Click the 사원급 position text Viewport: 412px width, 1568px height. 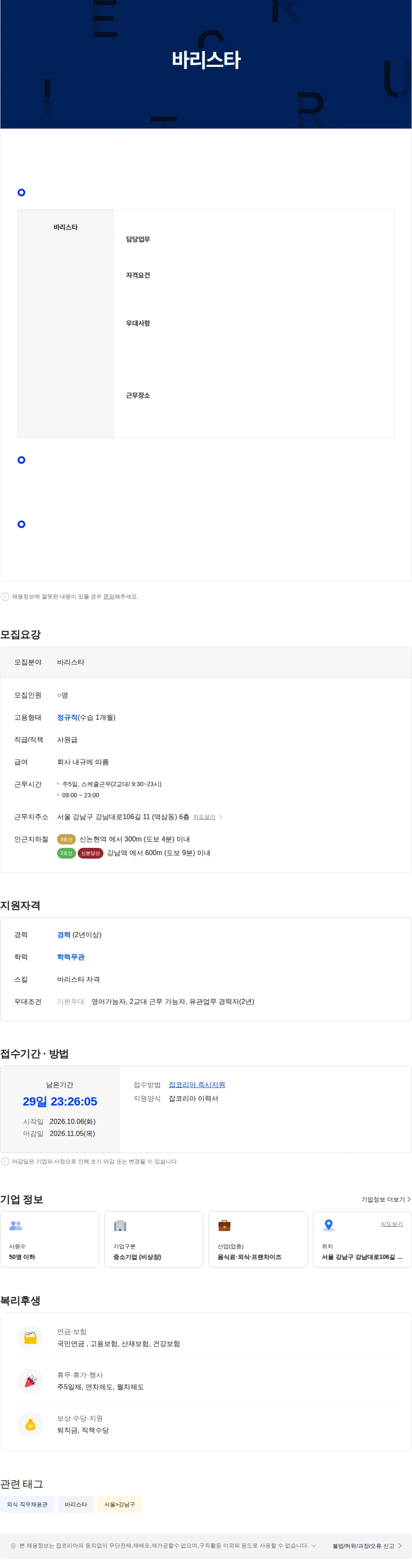[67, 740]
